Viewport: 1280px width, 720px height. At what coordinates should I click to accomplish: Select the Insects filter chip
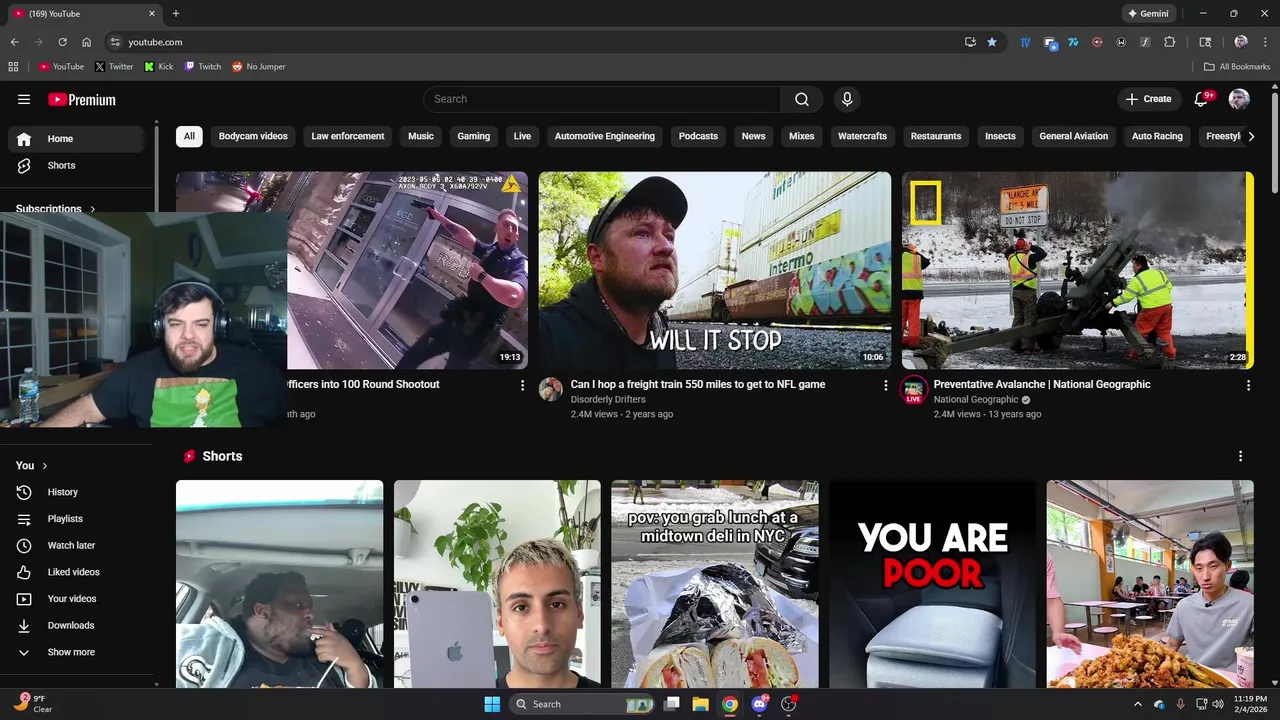pyautogui.click(x=1000, y=136)
